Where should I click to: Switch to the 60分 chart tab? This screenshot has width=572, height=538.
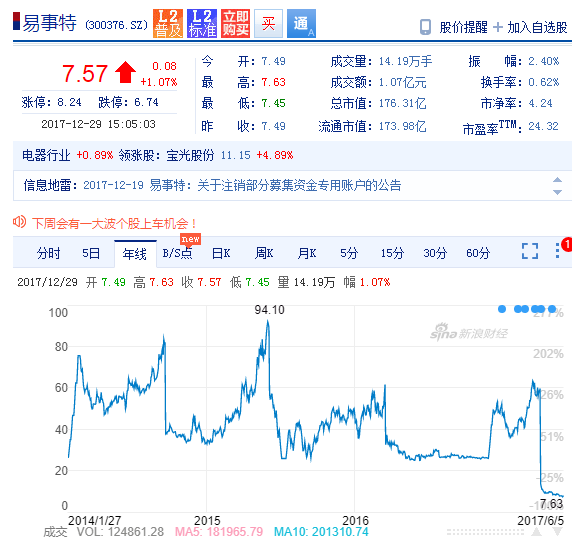478,253
